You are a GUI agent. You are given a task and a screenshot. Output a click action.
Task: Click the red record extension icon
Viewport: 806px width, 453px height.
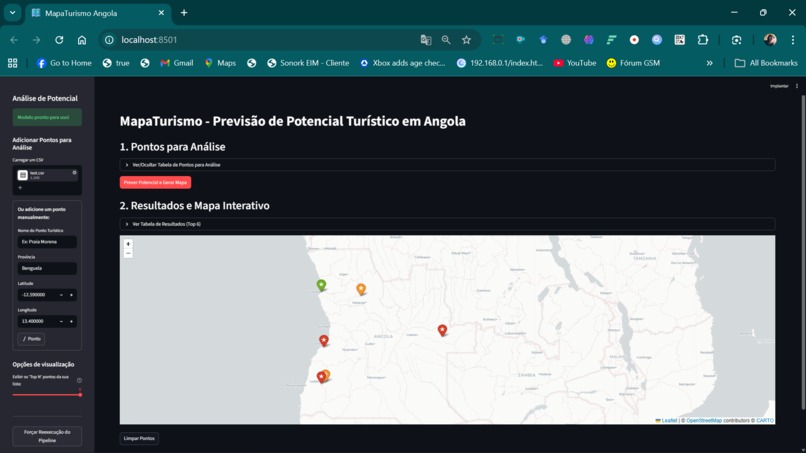634,40
